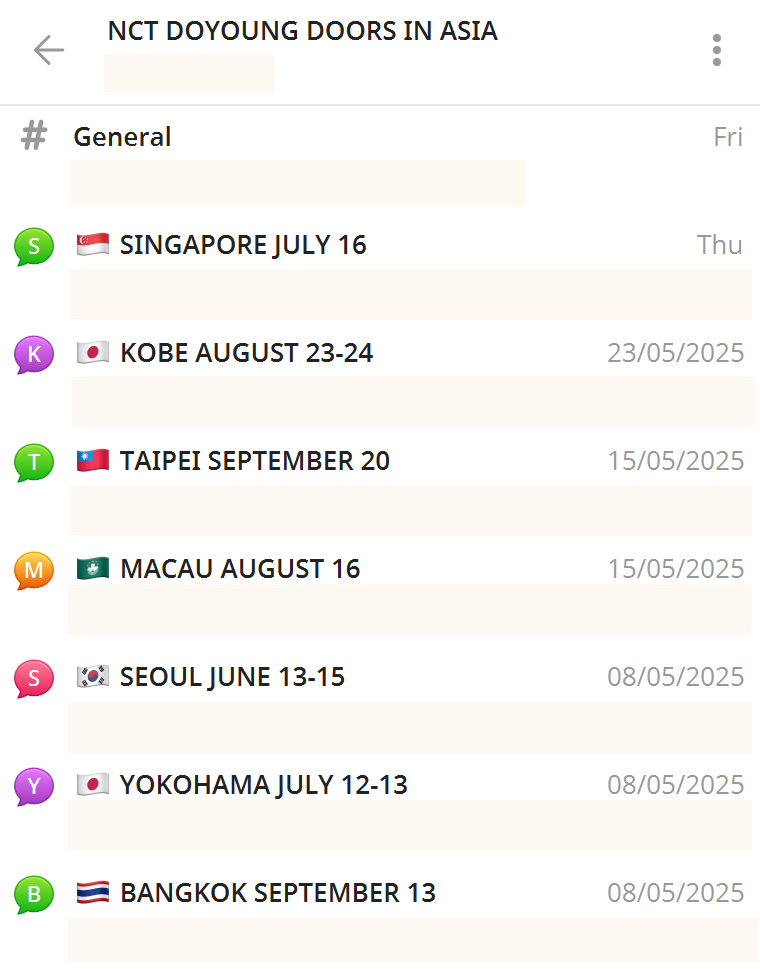The height and width of the screenshot is (969, 760).
Task: Open the General topic
Action: click(x=122, y=137)
